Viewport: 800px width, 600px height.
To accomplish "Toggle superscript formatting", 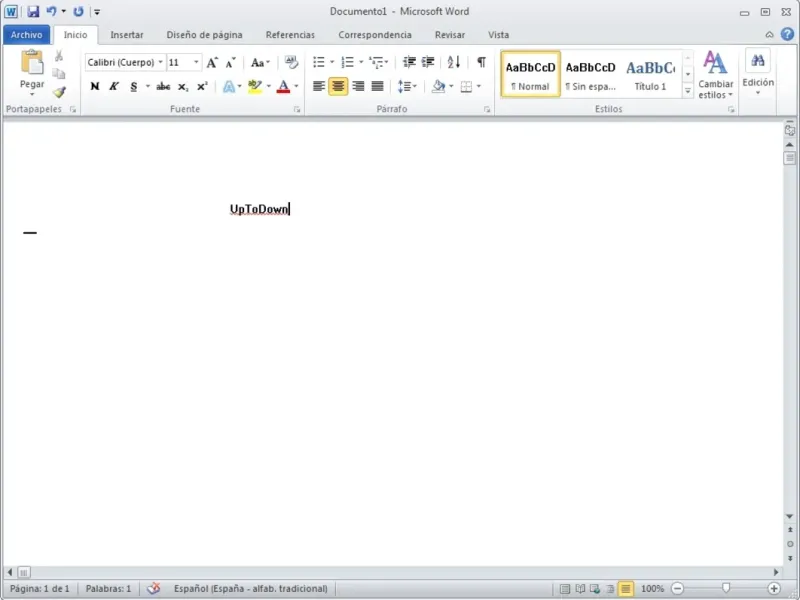I will pos(203,86).
